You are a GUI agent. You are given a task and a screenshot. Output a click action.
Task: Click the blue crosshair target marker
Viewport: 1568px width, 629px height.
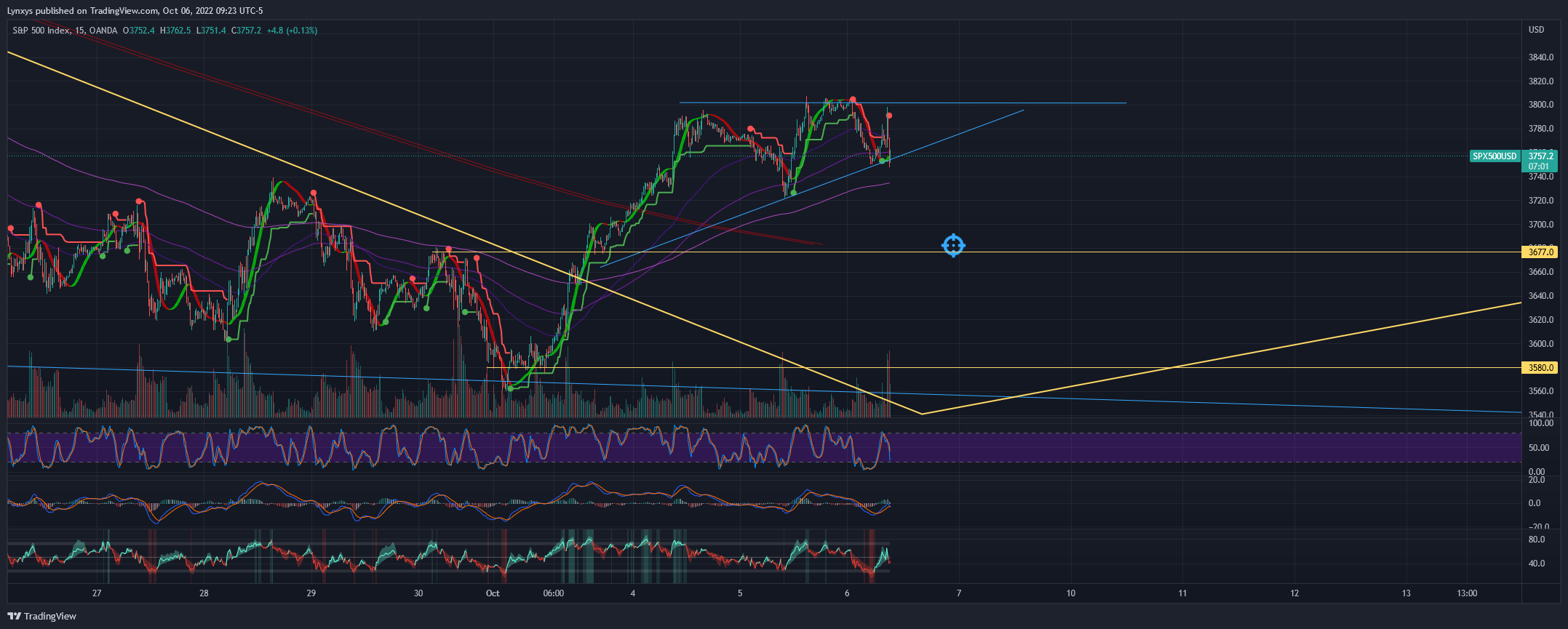pos(953,246)
